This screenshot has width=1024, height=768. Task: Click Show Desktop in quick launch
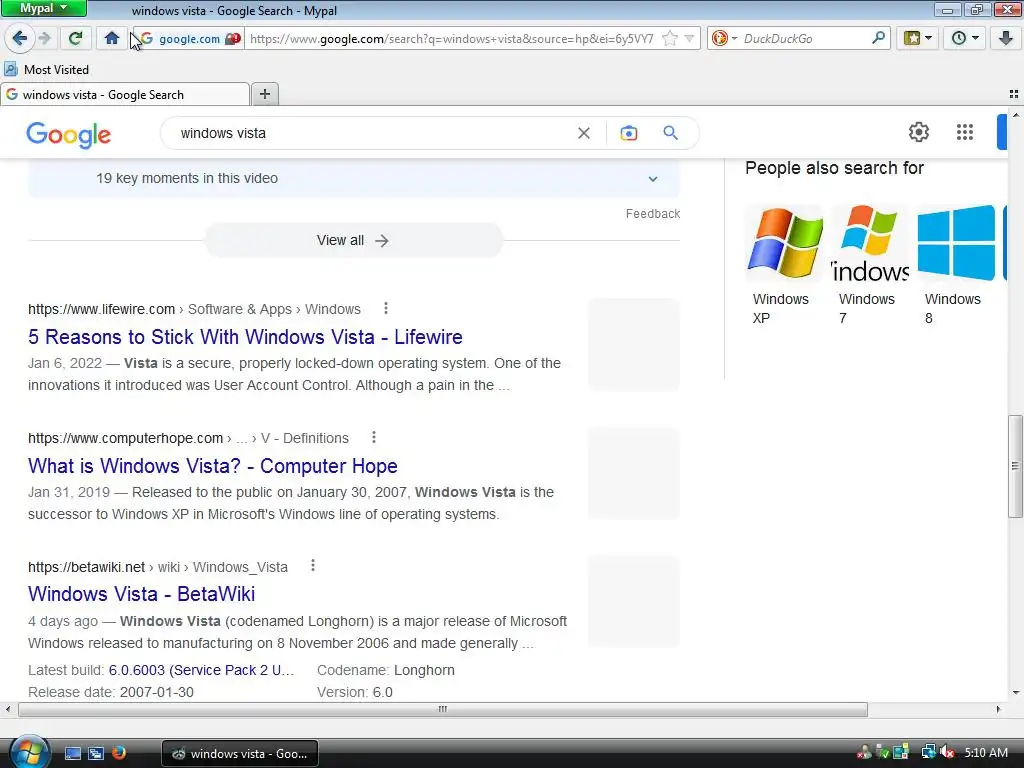72,753
